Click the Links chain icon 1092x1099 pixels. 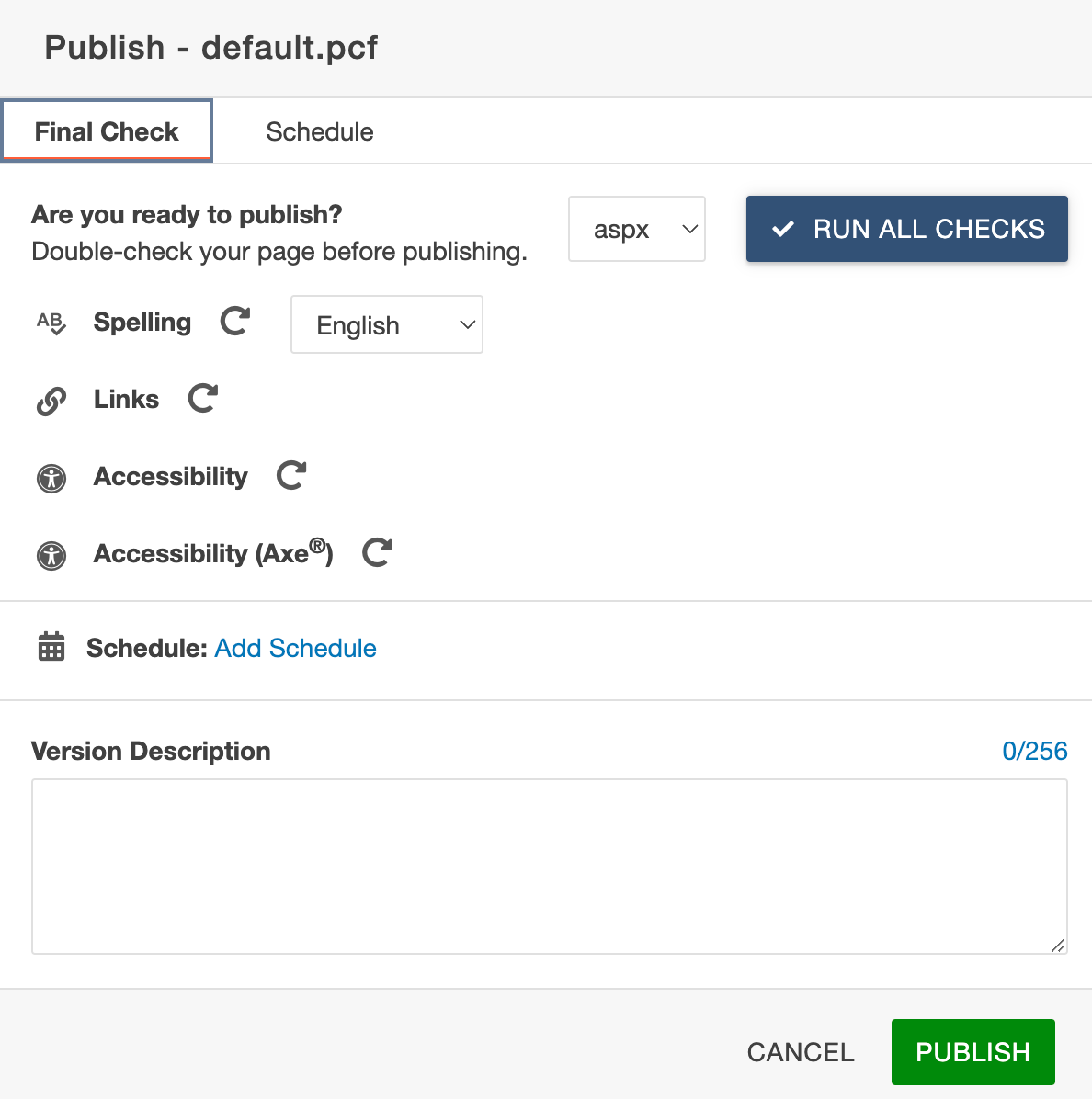click(x=51, y=401)
